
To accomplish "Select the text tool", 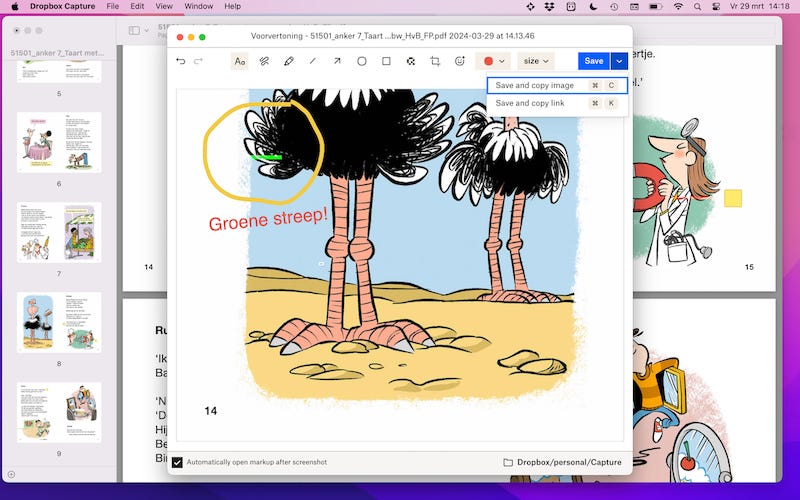I will coord(240,61).
